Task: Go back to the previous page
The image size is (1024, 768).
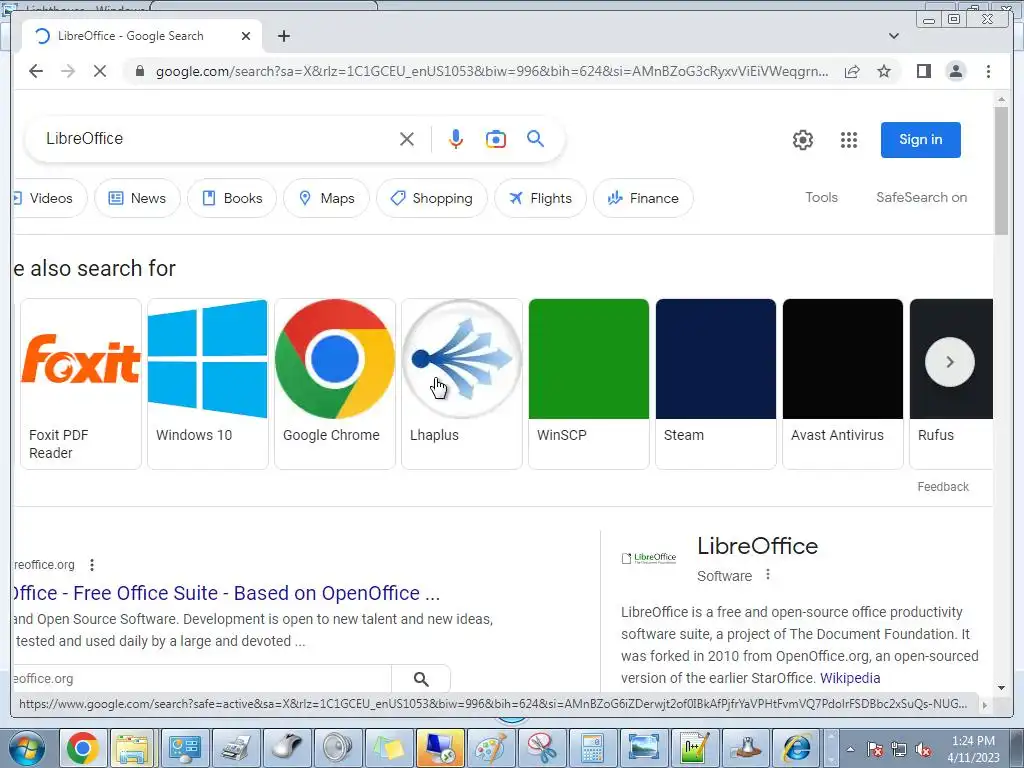Action: (36, 71)
